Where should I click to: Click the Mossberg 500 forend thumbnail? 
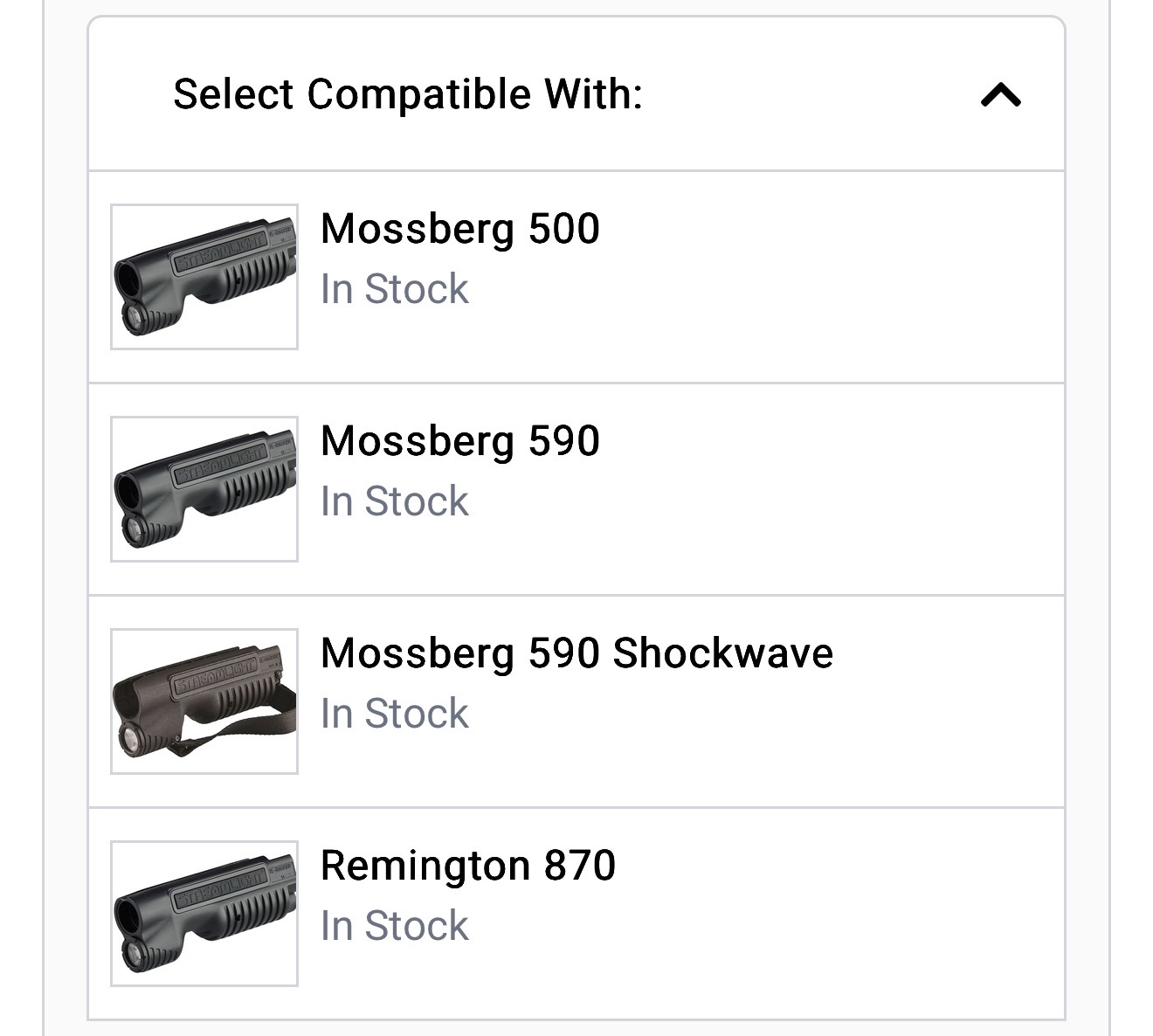pos(204,277)
